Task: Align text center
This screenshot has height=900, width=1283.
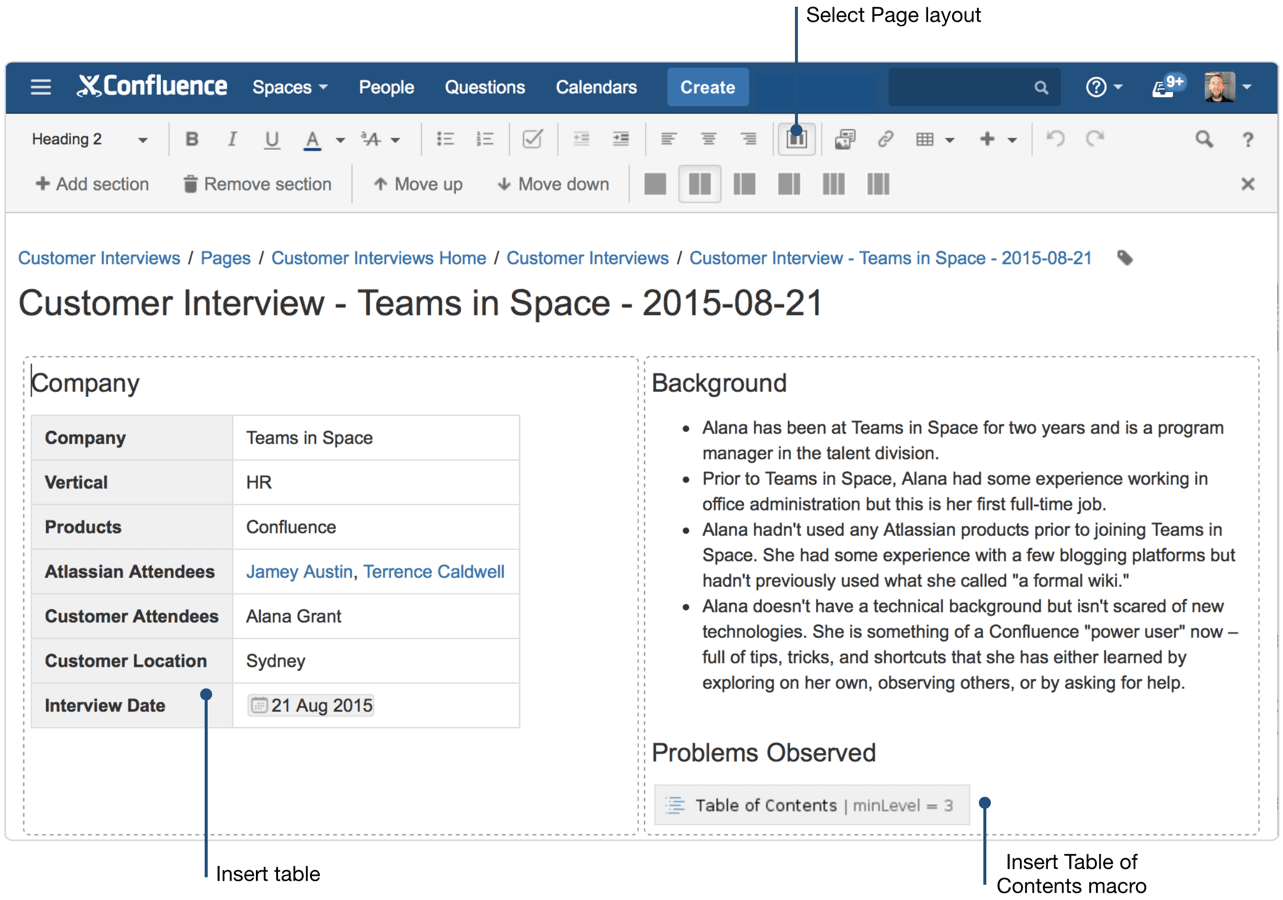Action: click(708, 140)
